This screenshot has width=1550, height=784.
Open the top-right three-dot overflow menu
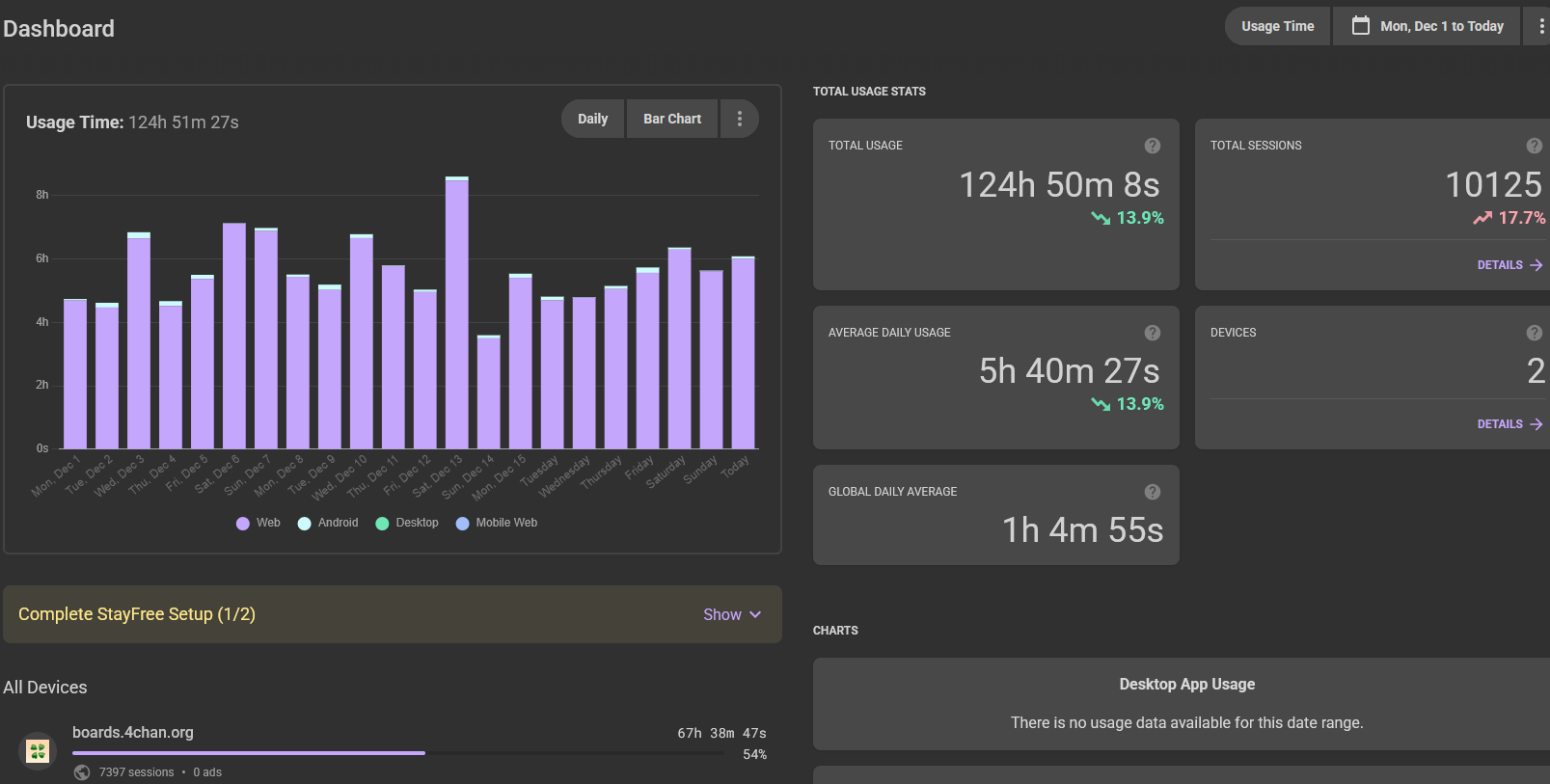(x=1540, y=26)
